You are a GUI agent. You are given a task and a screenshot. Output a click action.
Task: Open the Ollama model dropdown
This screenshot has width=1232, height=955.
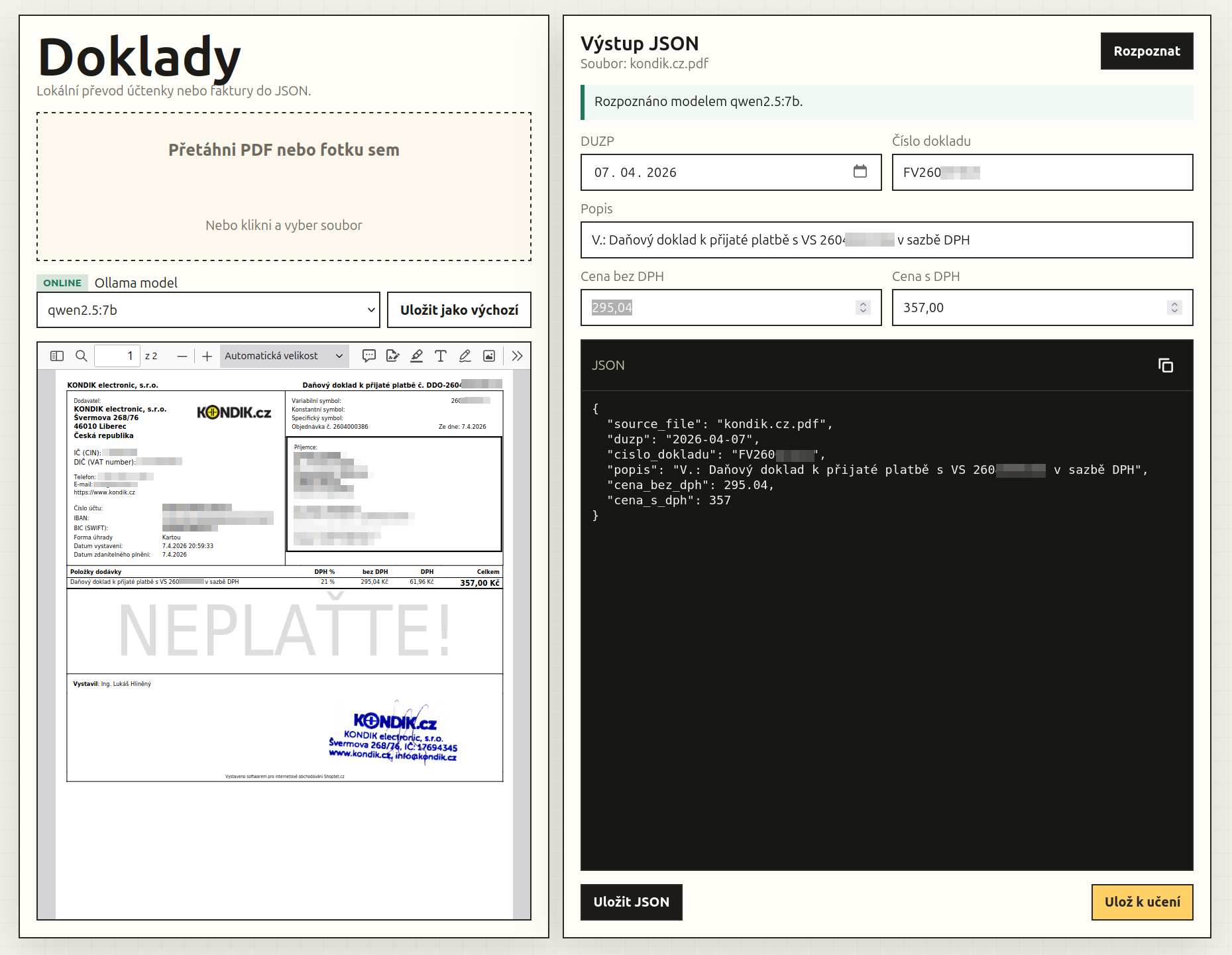click(208, 310)
